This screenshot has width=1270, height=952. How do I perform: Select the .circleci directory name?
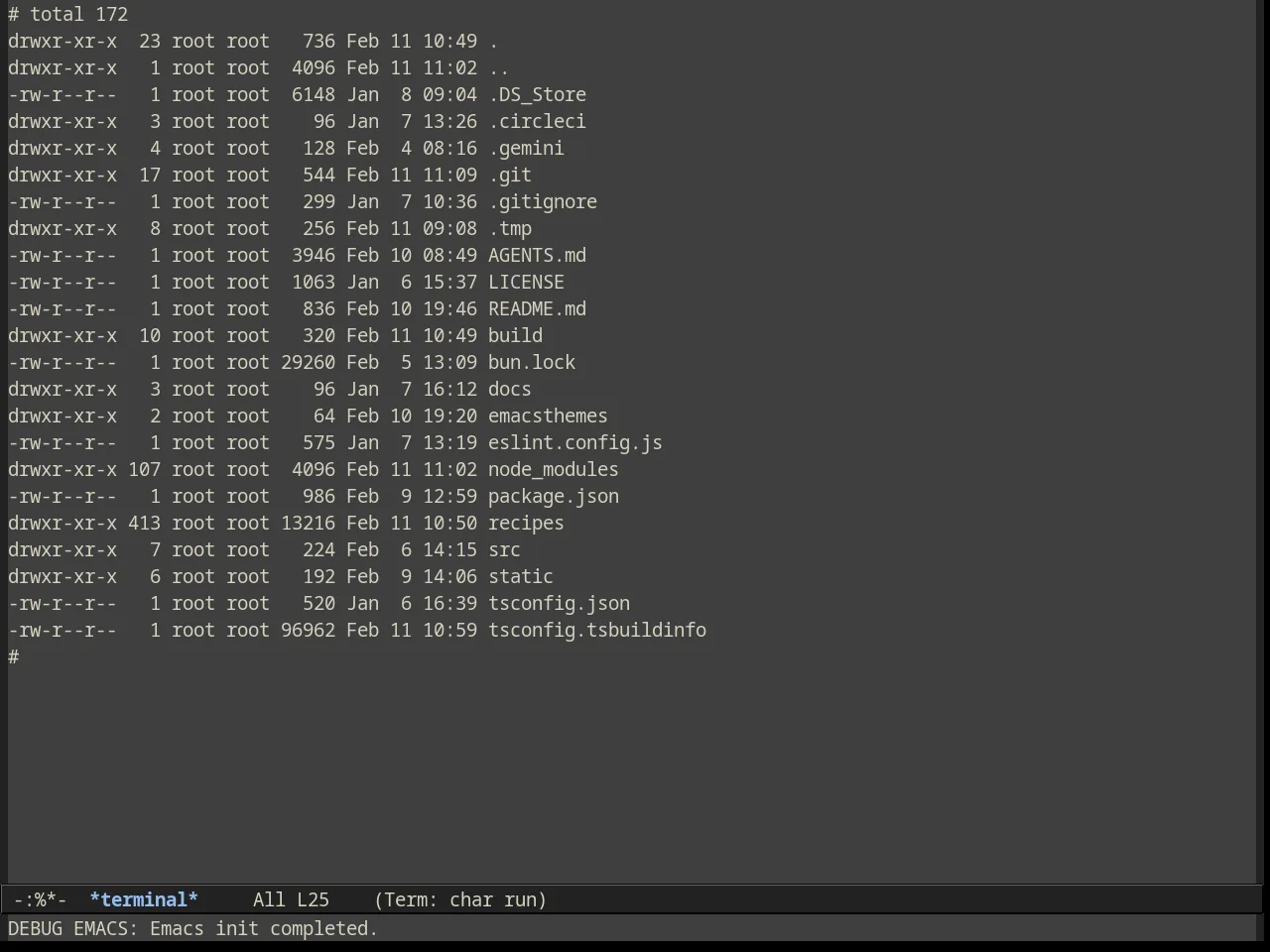coord(537,121)
